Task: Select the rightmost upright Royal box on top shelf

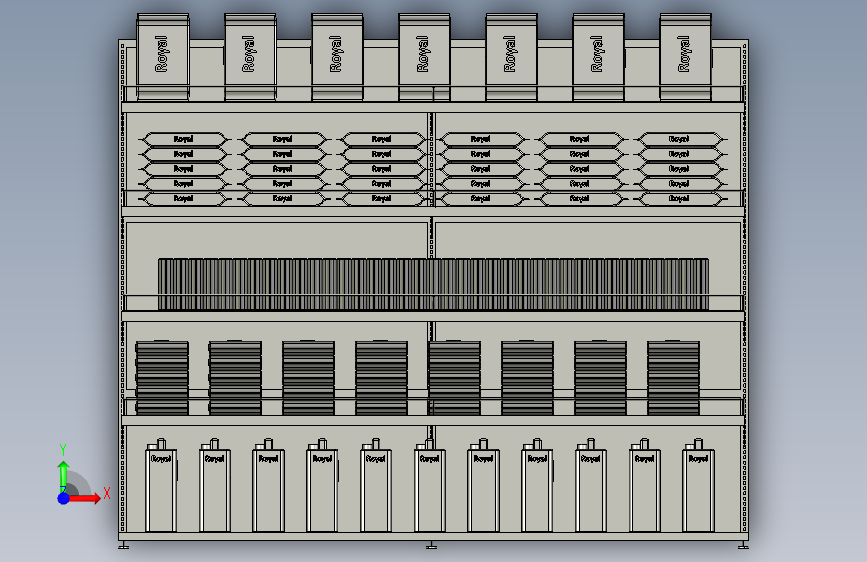Action: pos(686,58)
